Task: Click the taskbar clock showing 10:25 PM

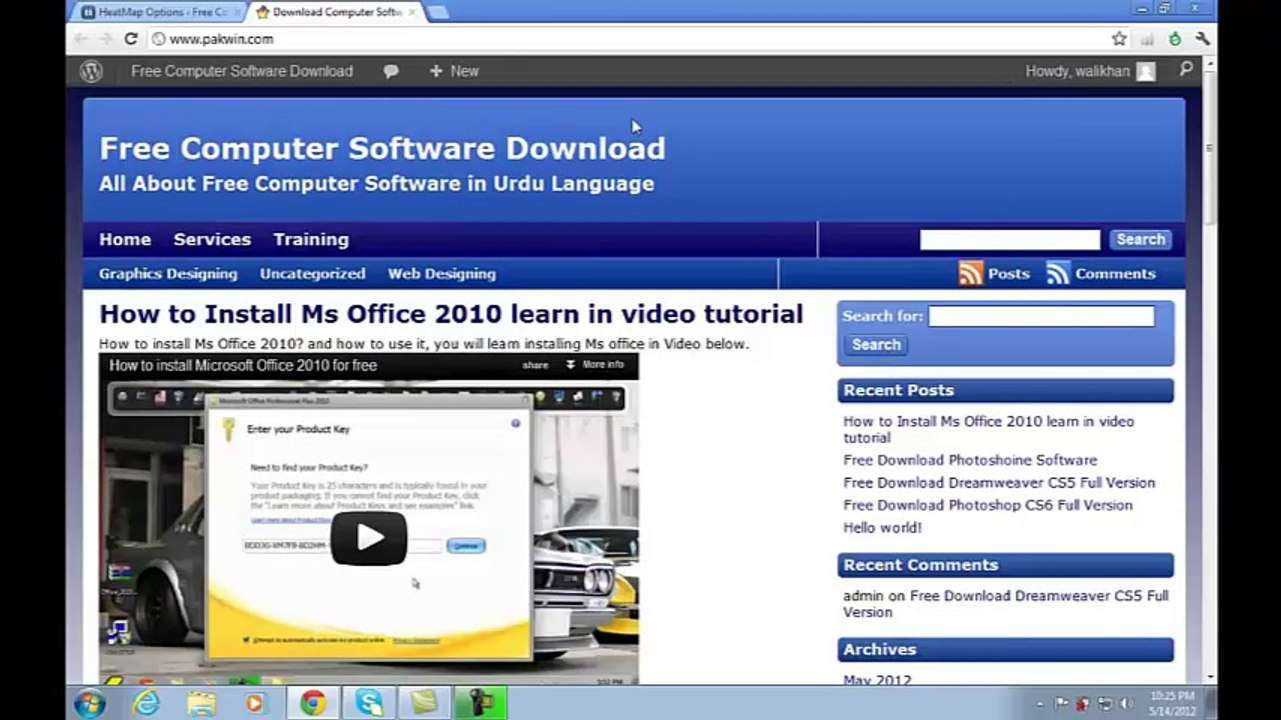Action: tap(1171, 703)
